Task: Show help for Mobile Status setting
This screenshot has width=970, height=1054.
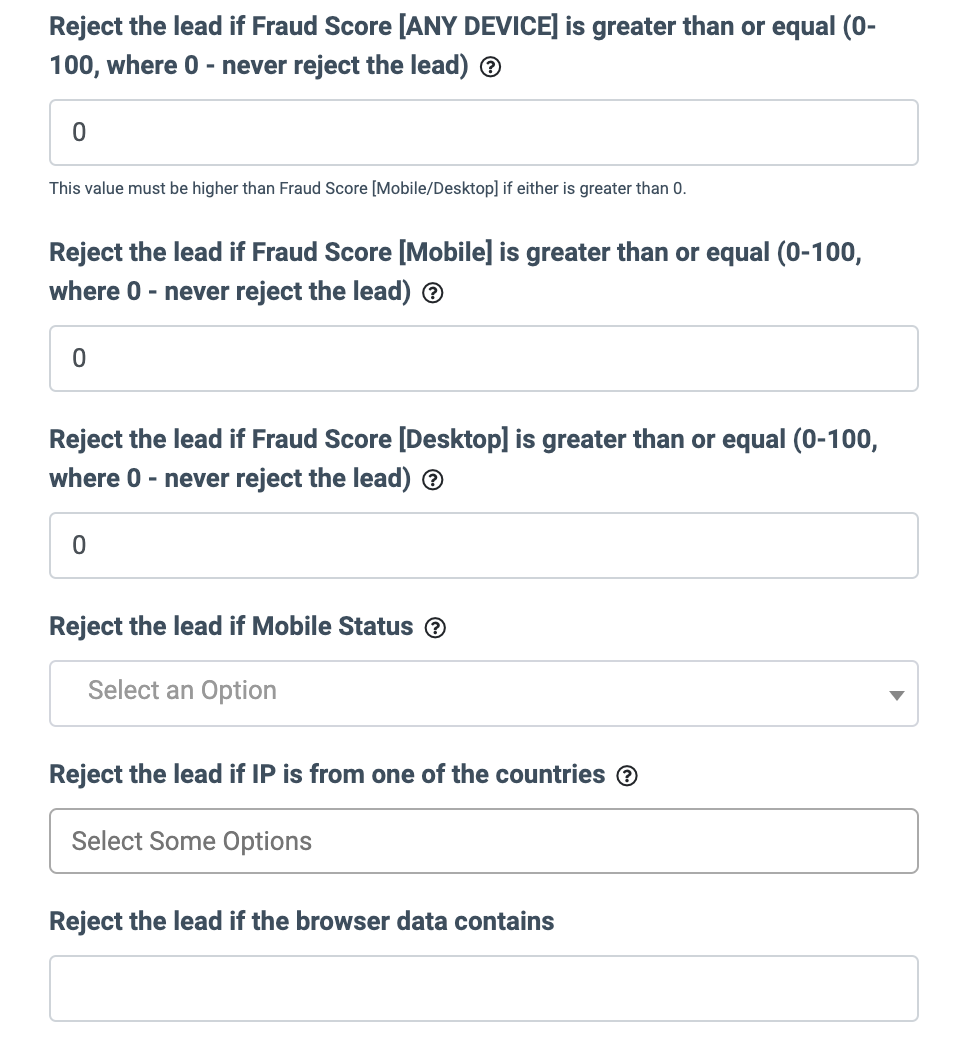Action: [435, 628]
